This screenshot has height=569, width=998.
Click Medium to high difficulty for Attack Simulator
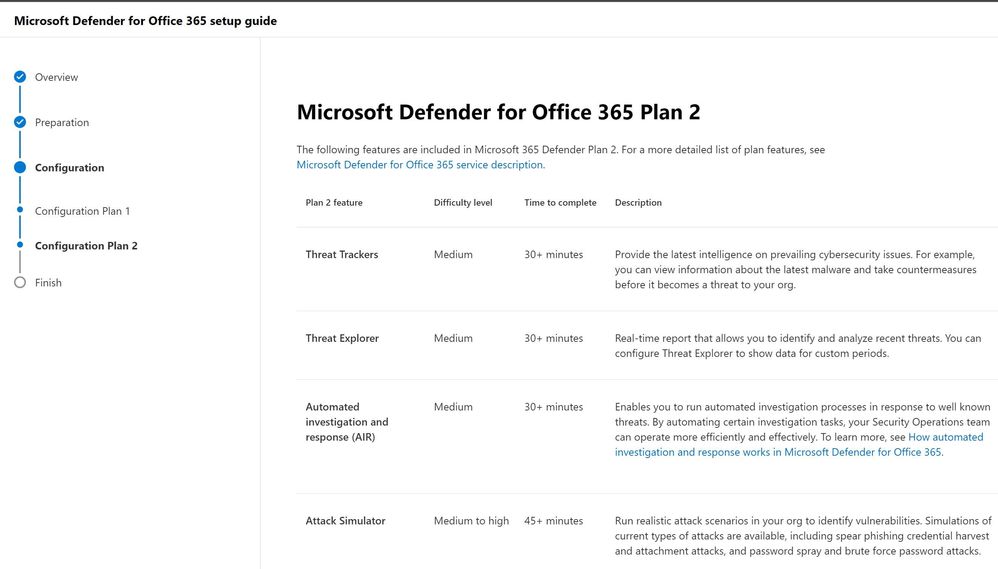pyautogui.click(x=472, y=521)
